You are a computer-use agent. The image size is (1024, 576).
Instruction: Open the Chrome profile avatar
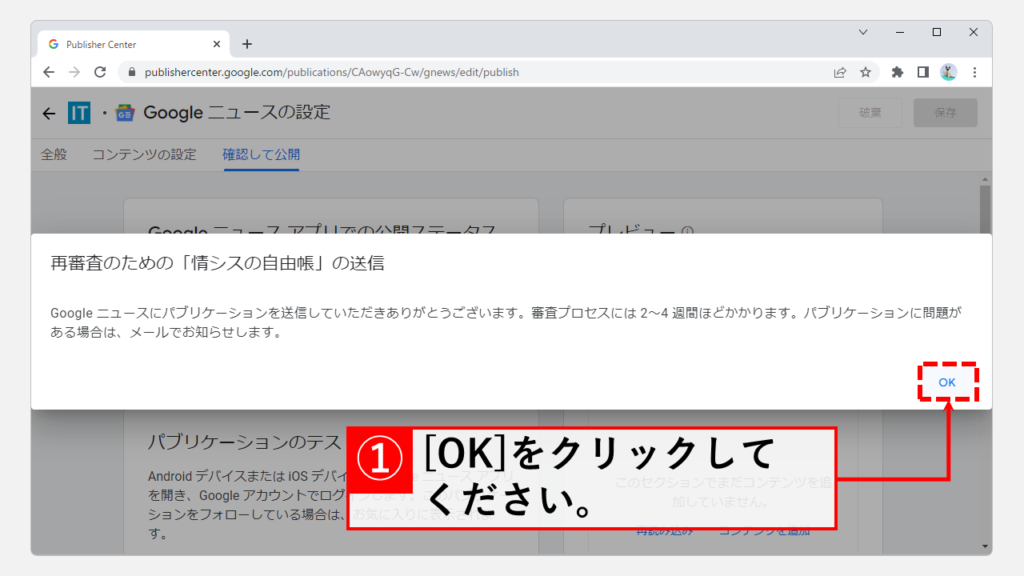point(948,72)
